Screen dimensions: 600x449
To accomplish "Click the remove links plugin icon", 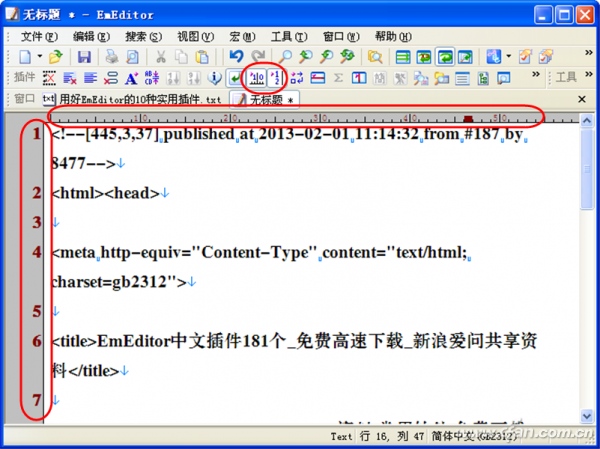I will (111, 78).
